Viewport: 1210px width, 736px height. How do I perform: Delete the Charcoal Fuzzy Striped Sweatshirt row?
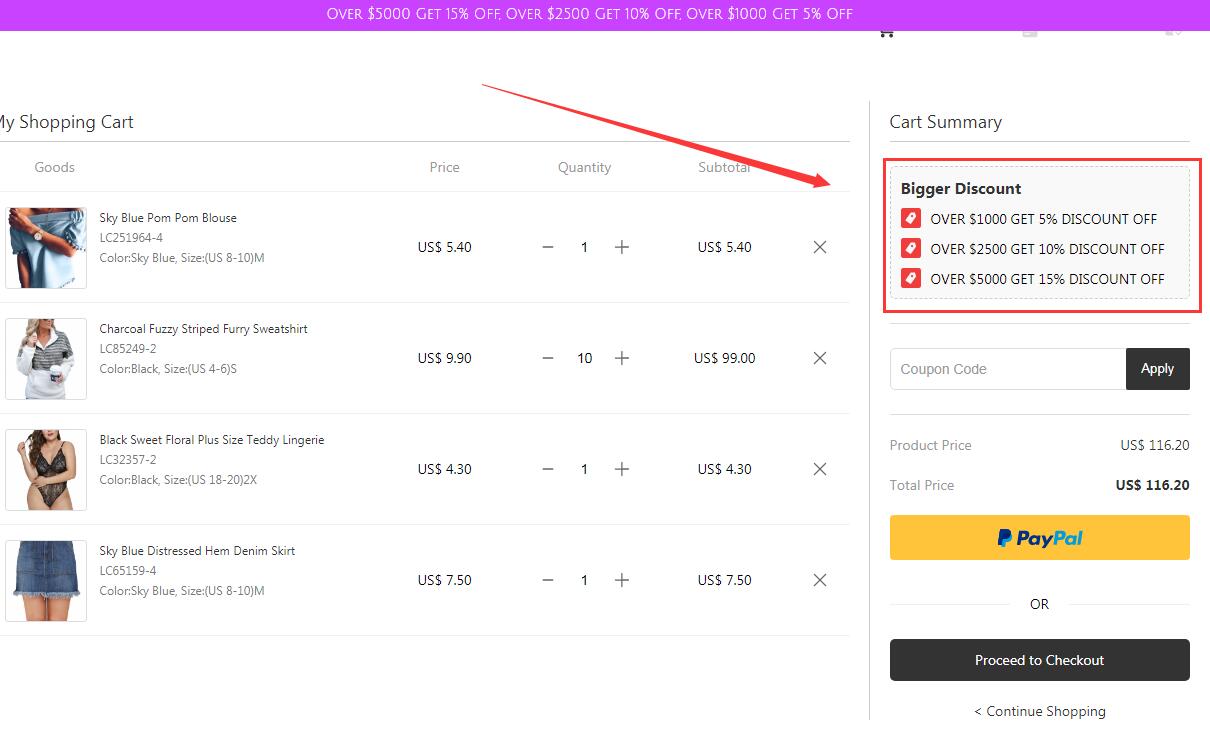pos(820,358)
